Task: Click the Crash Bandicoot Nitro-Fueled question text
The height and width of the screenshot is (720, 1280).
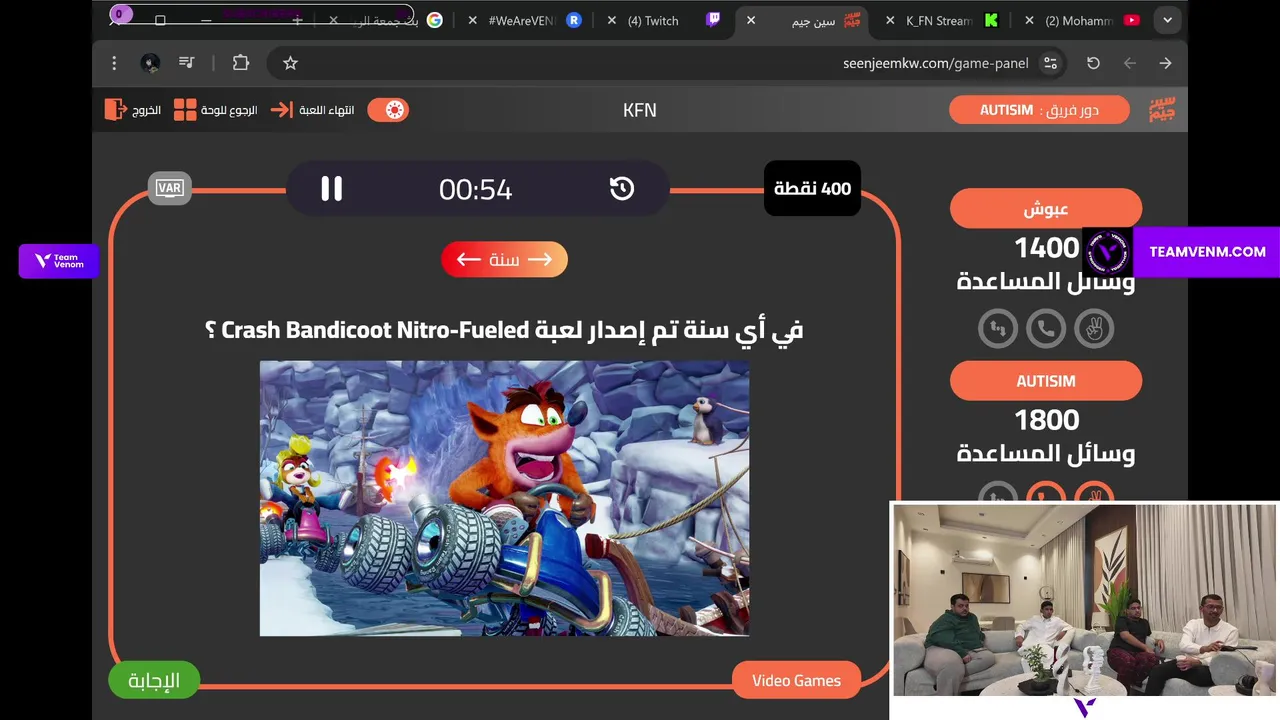Action: pos(504,329)
